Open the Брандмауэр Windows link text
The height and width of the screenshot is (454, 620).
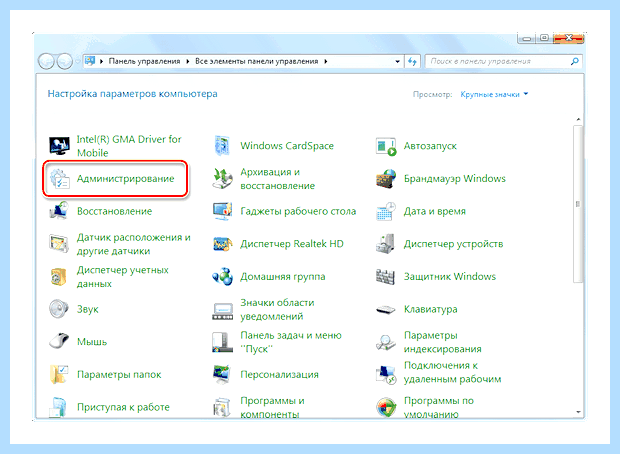[x=454, y=179]
